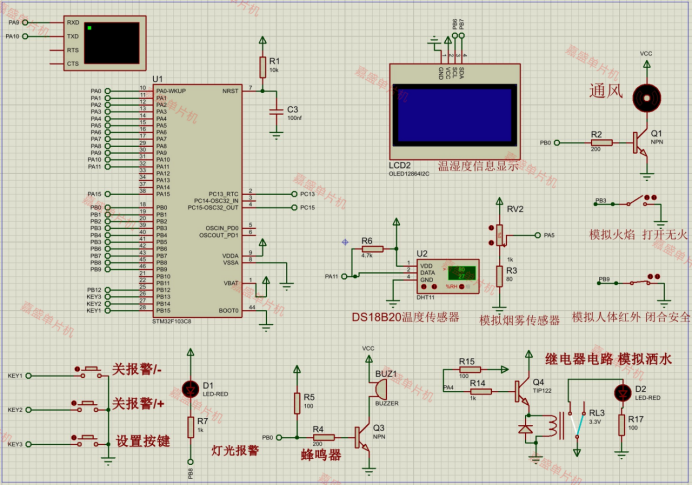Toggle the infrared simulation switch on PB9
The width and height of the screenshot is (692, 486).
[639, 281]
